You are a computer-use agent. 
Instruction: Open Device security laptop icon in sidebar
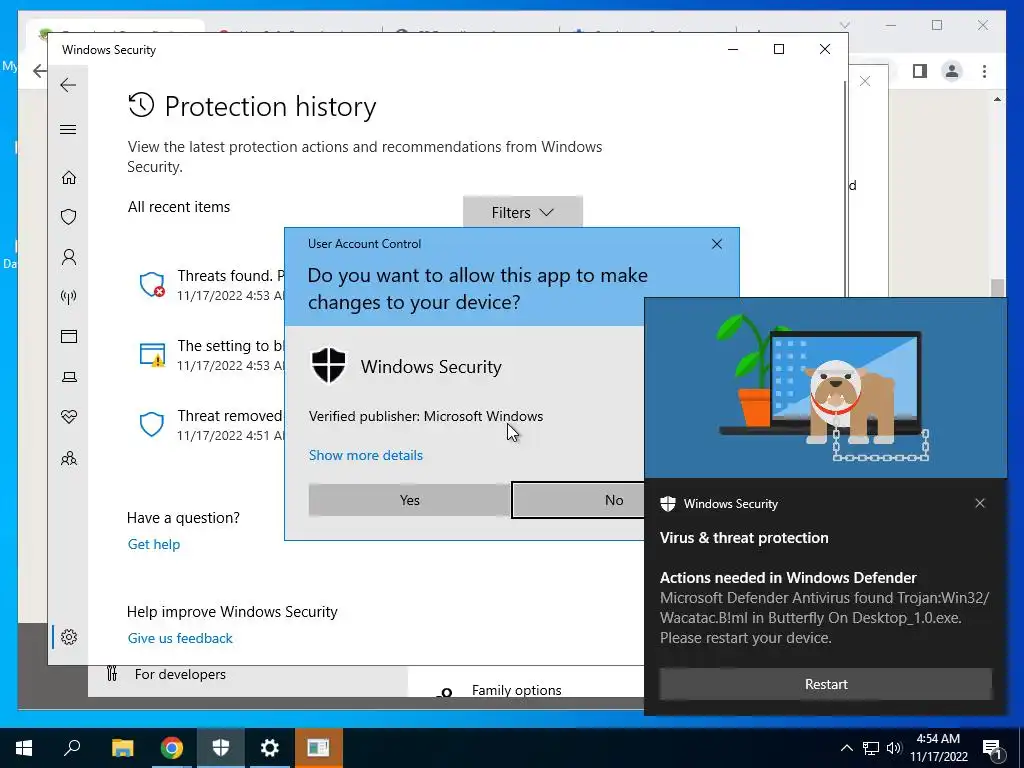click(x=69, y=377)
